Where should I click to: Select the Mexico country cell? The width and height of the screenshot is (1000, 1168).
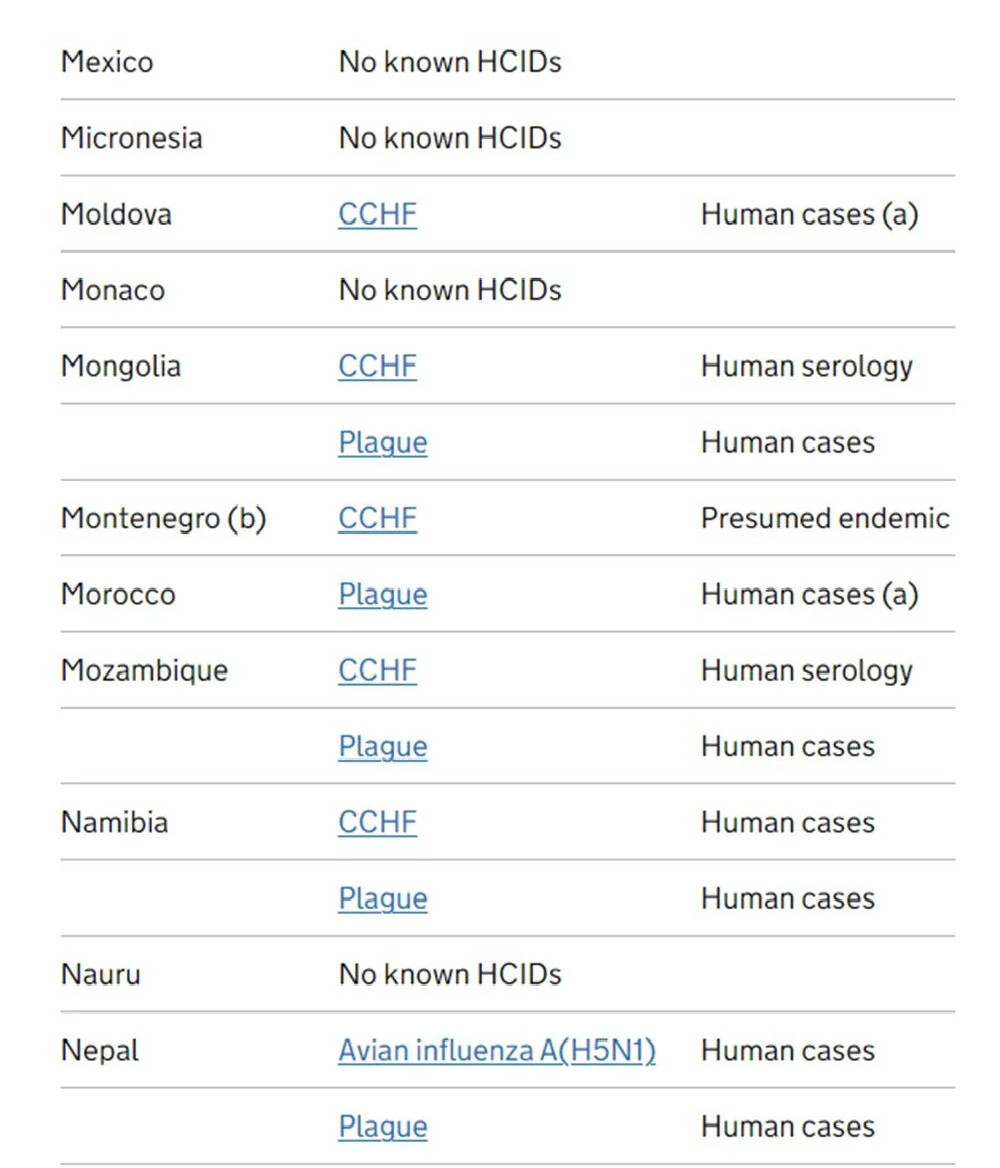click(x=107, y=62)
